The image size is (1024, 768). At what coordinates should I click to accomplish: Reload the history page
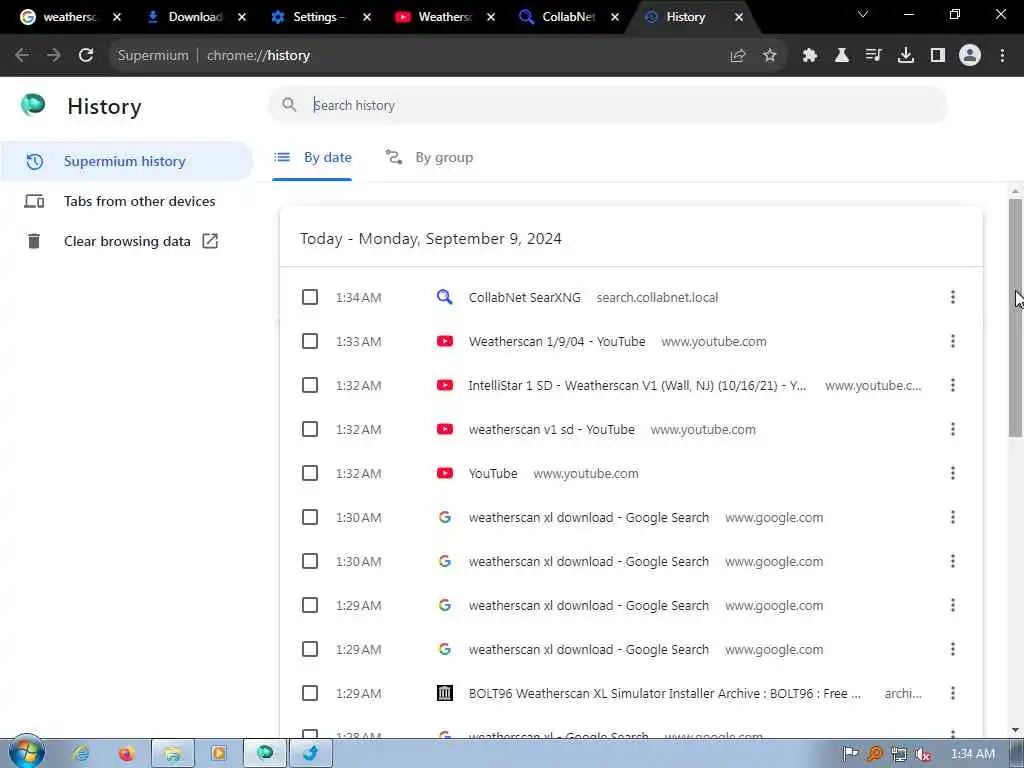pyautogui.click(x=86, y=56)
